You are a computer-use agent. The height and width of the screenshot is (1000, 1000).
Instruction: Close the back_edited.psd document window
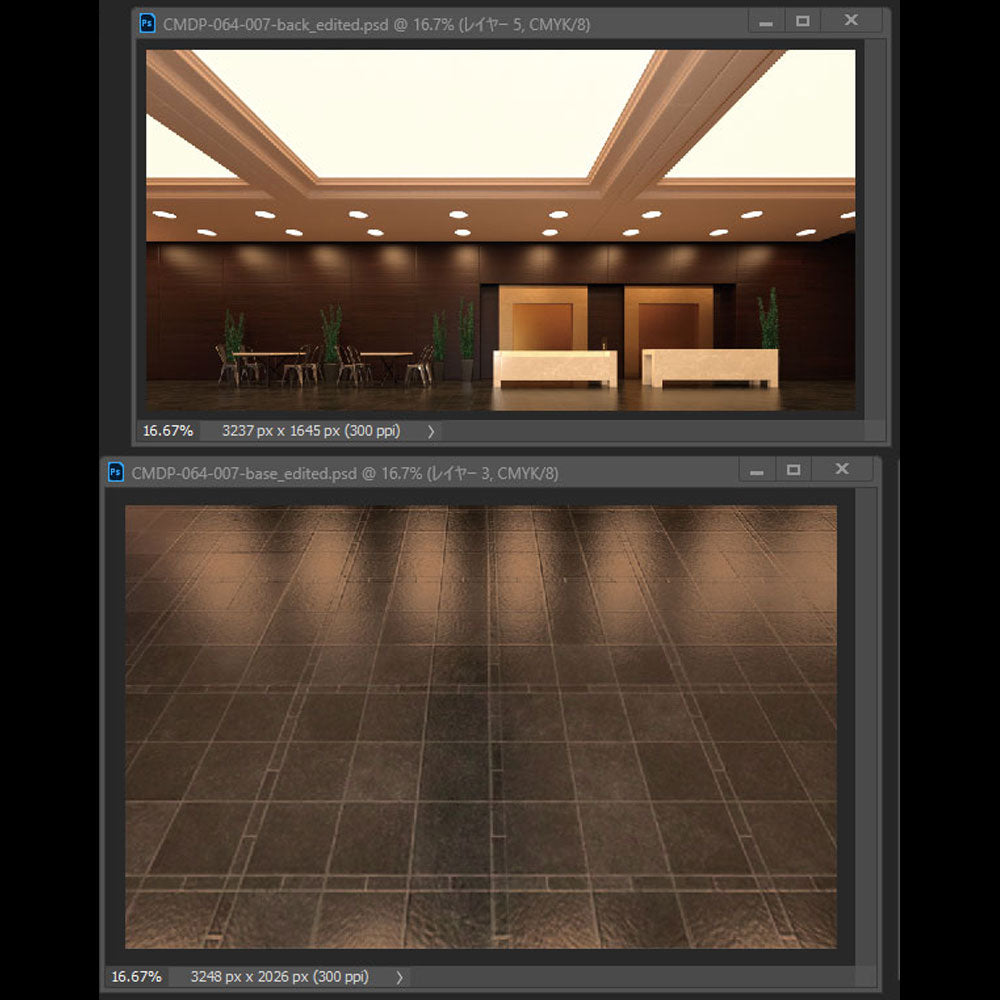(x=850, y=21)
